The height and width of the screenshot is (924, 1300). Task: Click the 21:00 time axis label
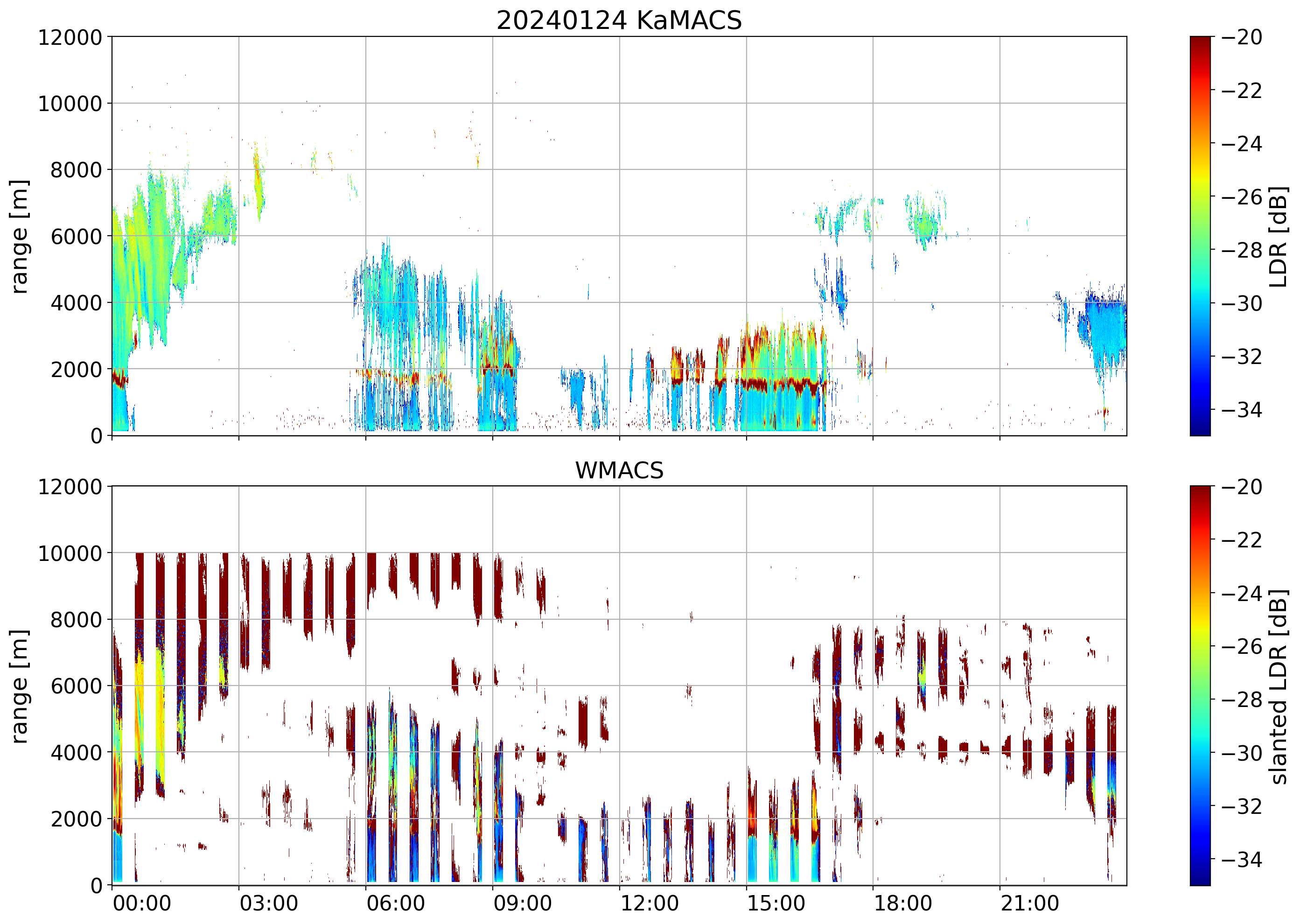click(x=1030, y=903)
